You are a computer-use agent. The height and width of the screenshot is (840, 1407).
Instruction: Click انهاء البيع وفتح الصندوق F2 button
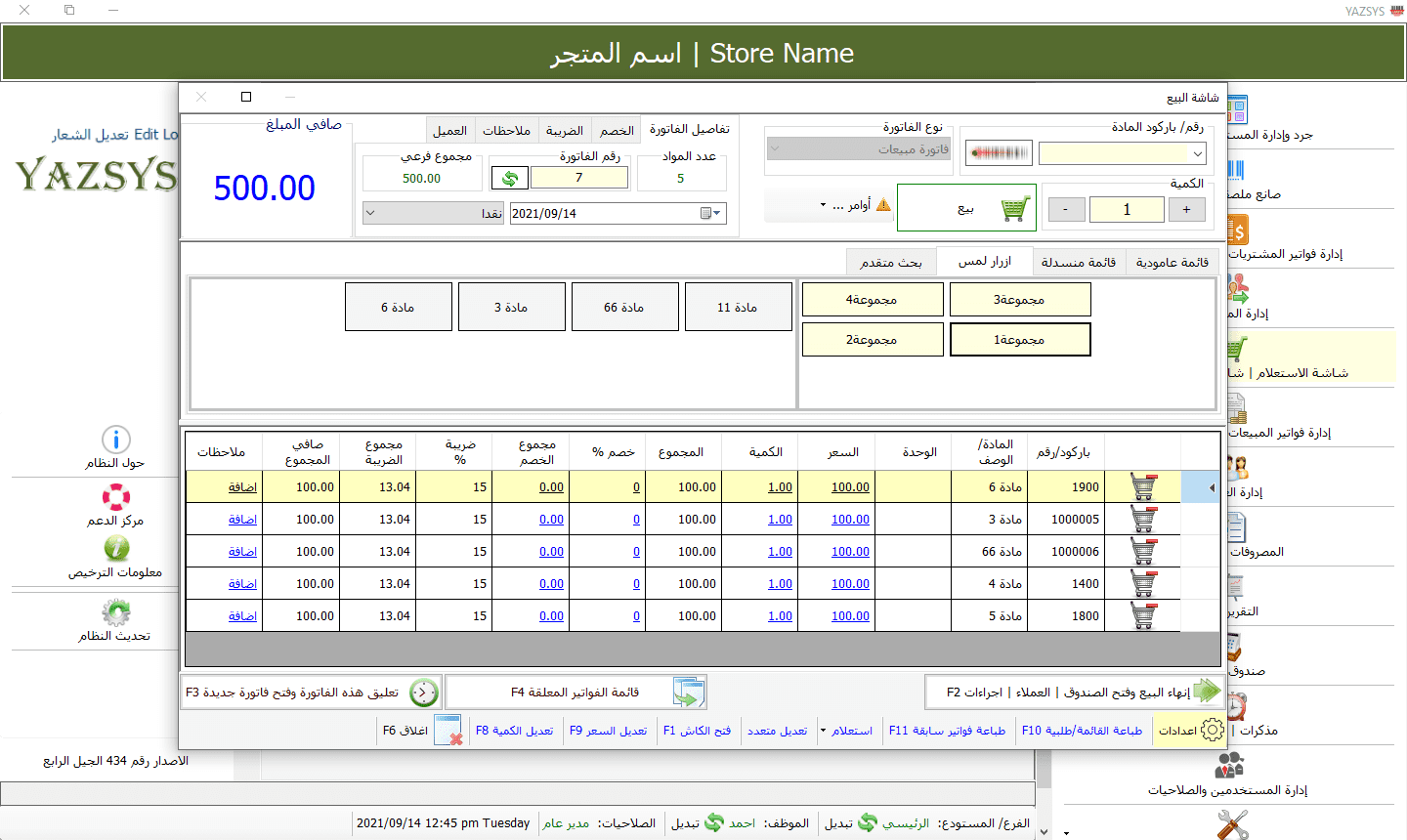point(1074,693)
